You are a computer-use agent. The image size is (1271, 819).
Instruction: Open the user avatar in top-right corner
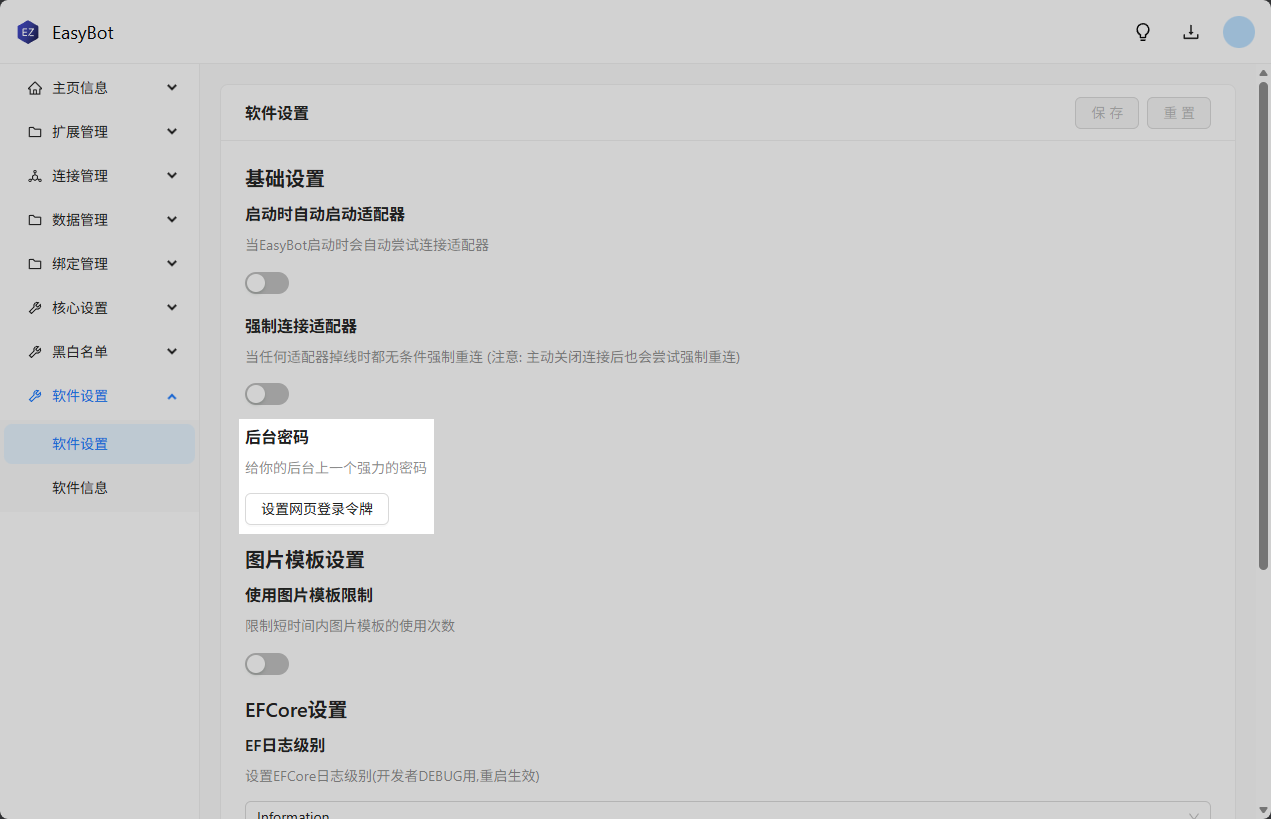click(1238, 32)
